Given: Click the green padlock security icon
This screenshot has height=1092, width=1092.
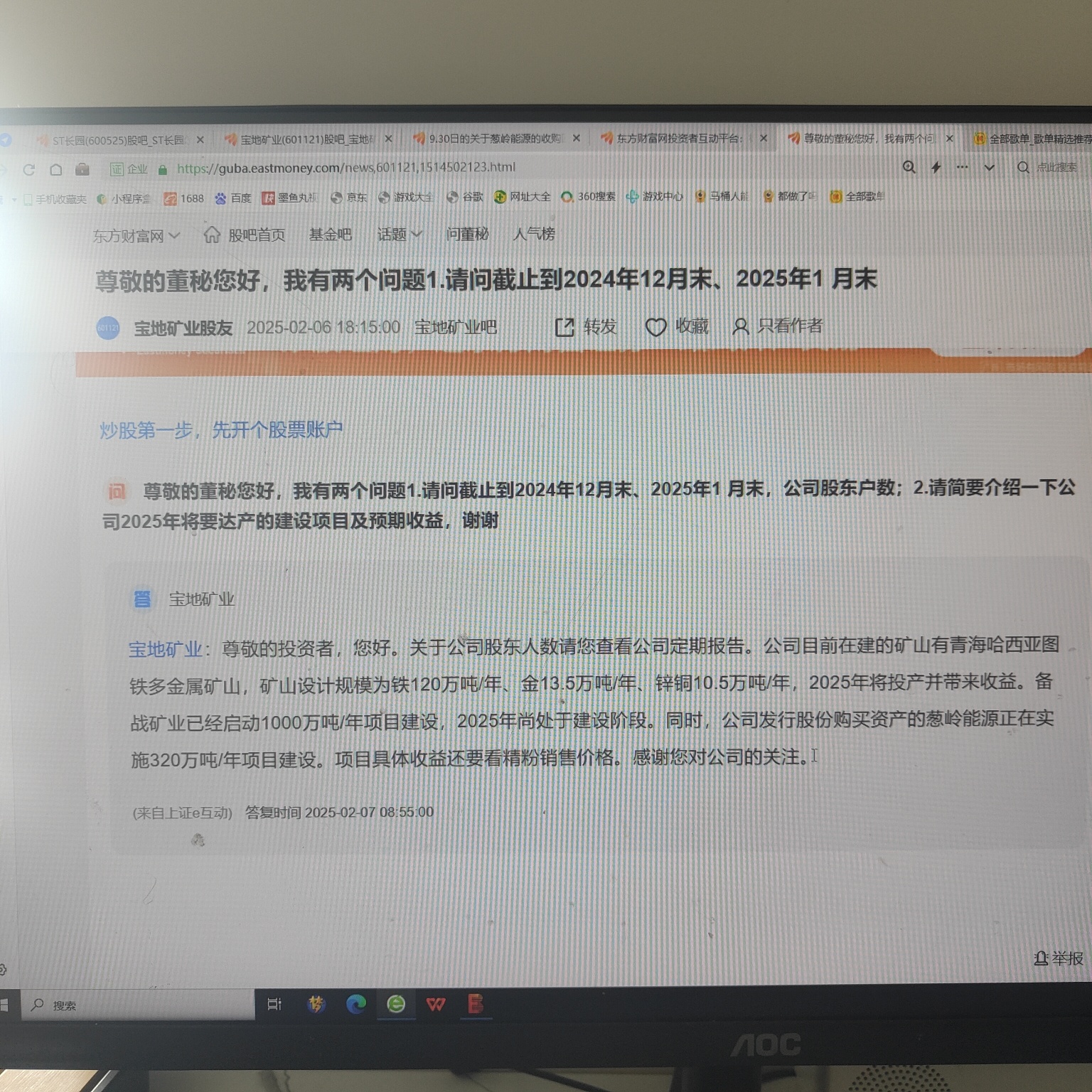Looking at the screenshot, I should (163, 169).
